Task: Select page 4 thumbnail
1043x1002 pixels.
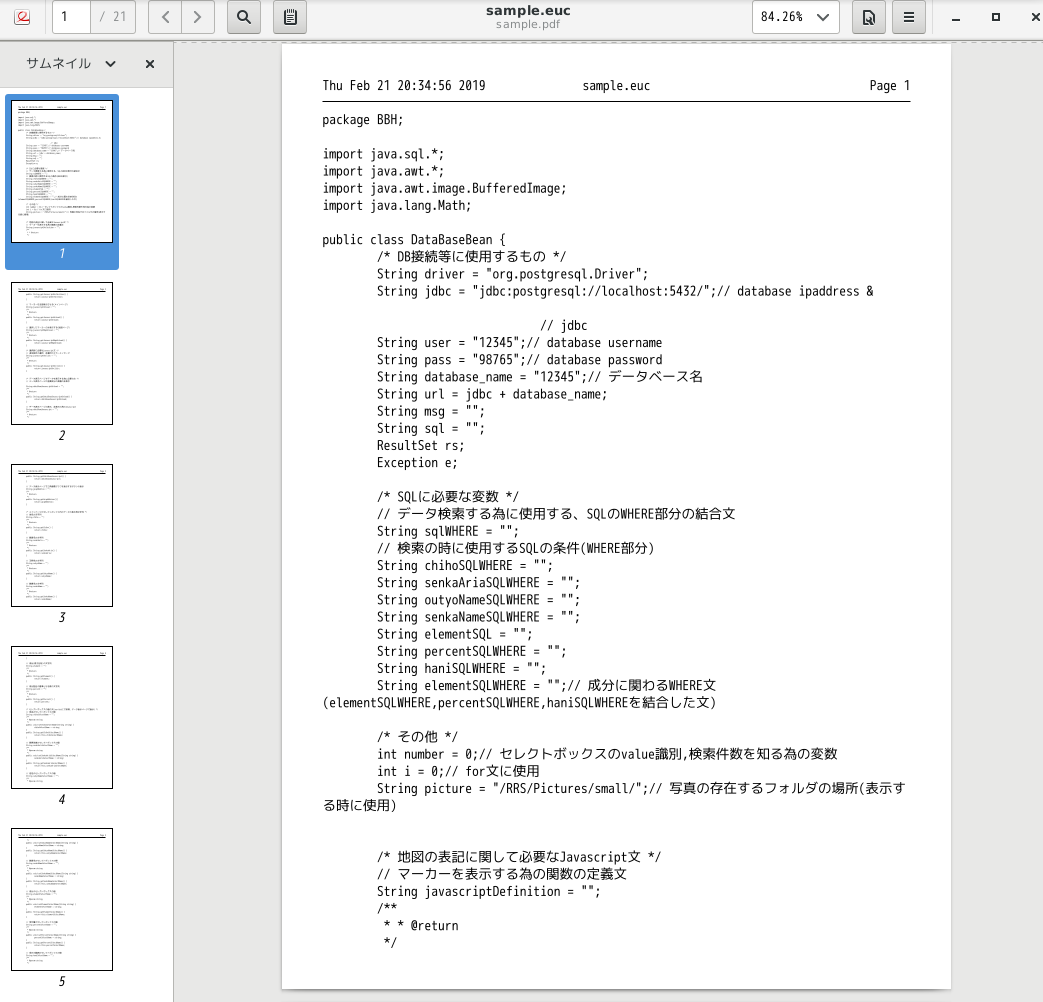Action: click(62, 717)
